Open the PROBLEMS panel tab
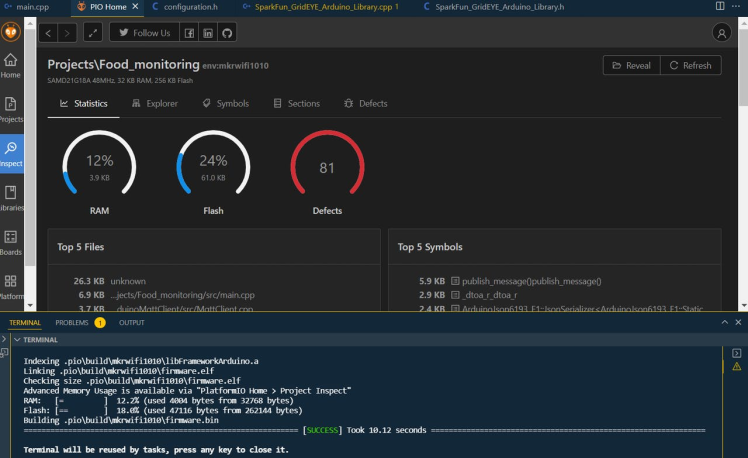The height and width of the screenshot is (458, 748). [x=72, y=323]
